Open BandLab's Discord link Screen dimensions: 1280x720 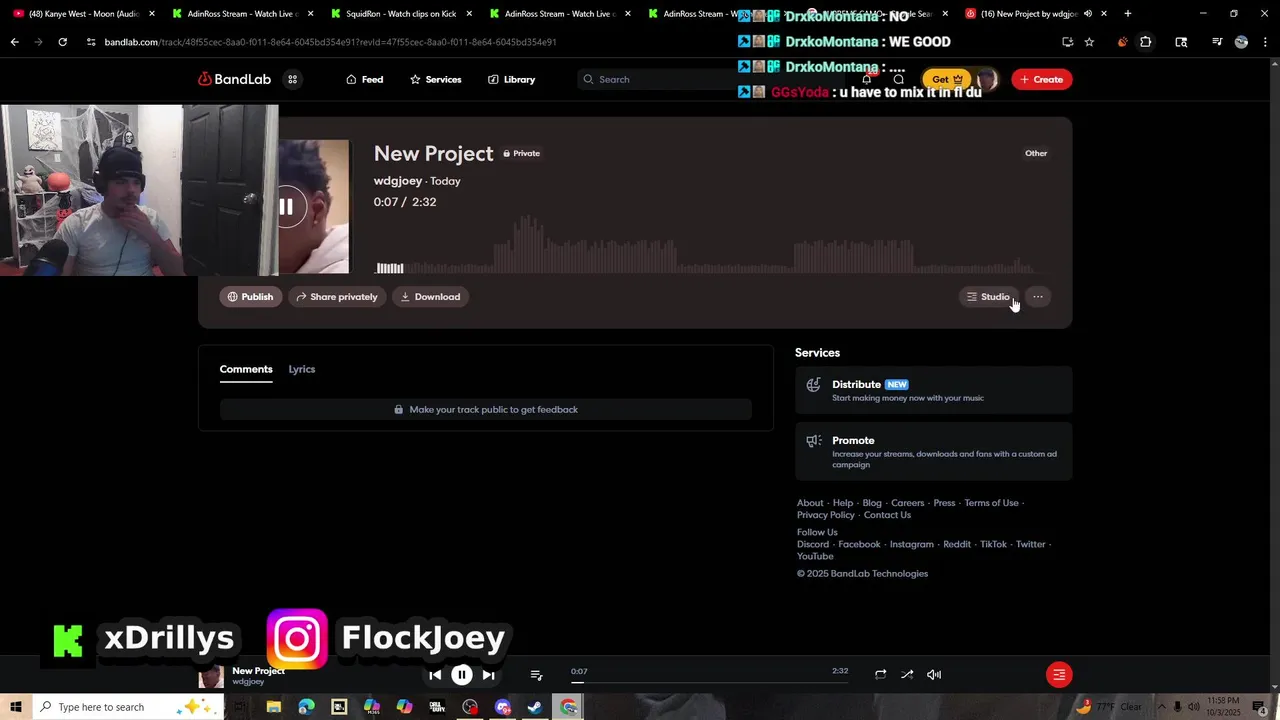coord(813,544)
